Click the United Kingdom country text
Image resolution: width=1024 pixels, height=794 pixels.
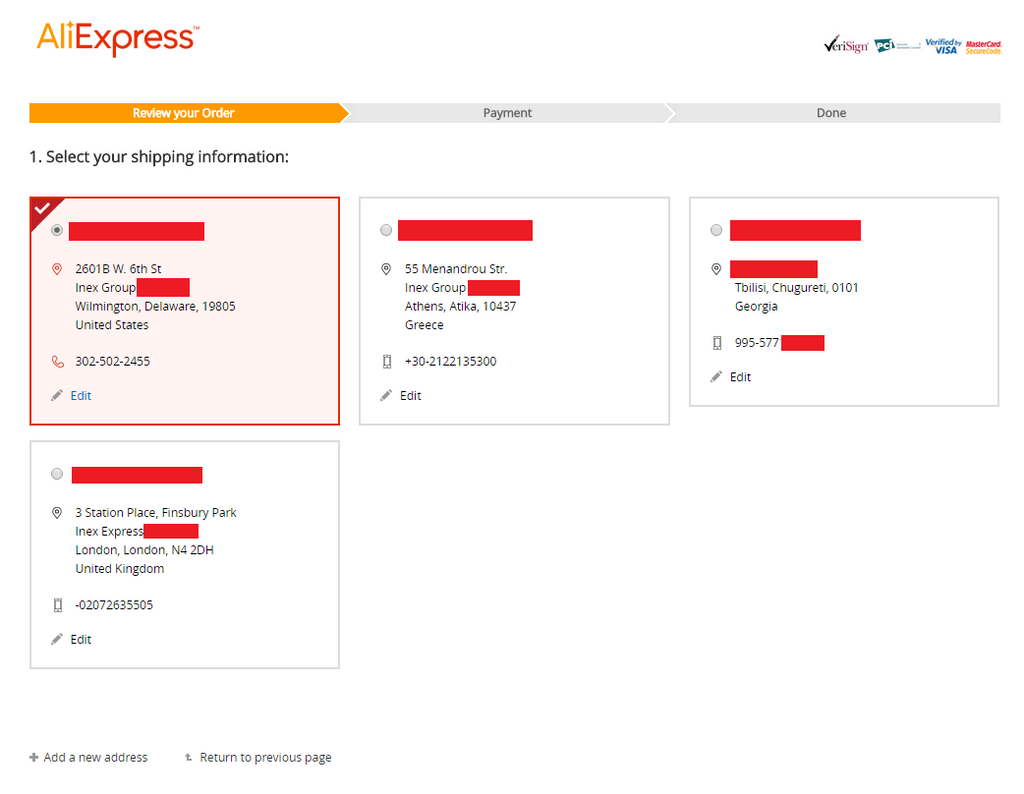pyautogui.click(x=120, y=569)
